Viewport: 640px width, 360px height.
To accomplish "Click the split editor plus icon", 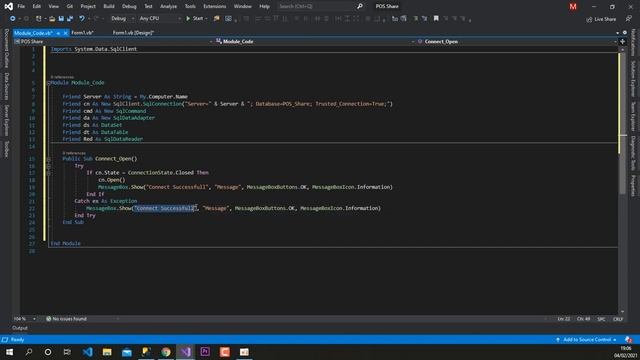I will (x=622, y=42).
